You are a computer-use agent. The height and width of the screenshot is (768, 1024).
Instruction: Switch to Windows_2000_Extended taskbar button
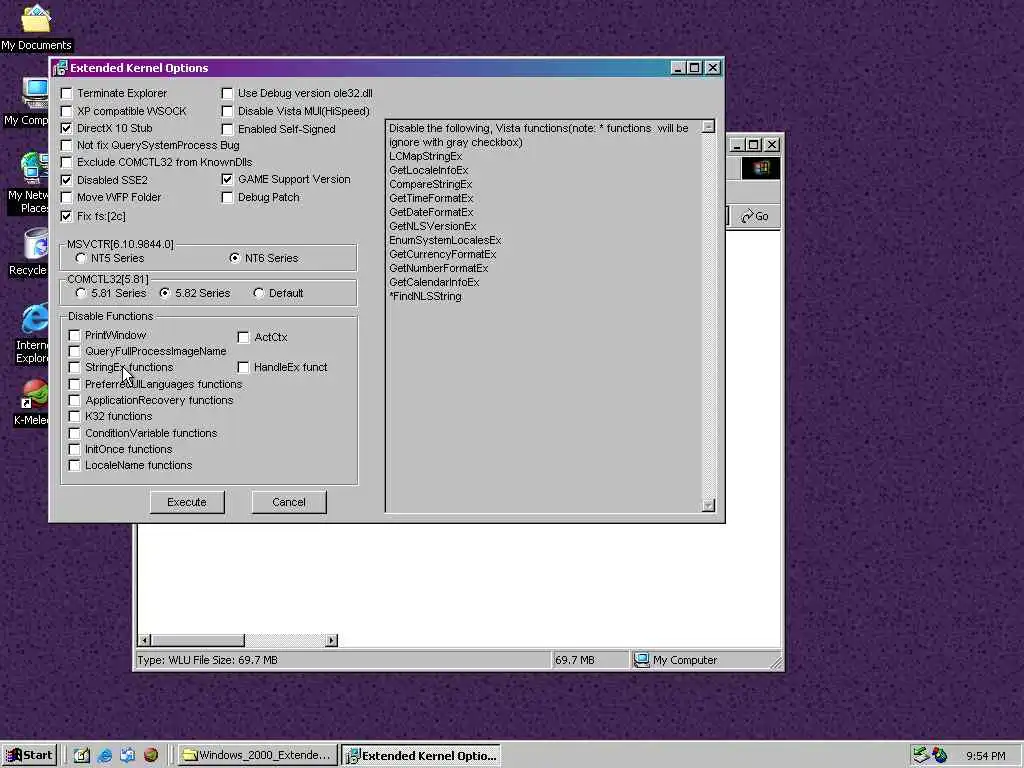257,755
